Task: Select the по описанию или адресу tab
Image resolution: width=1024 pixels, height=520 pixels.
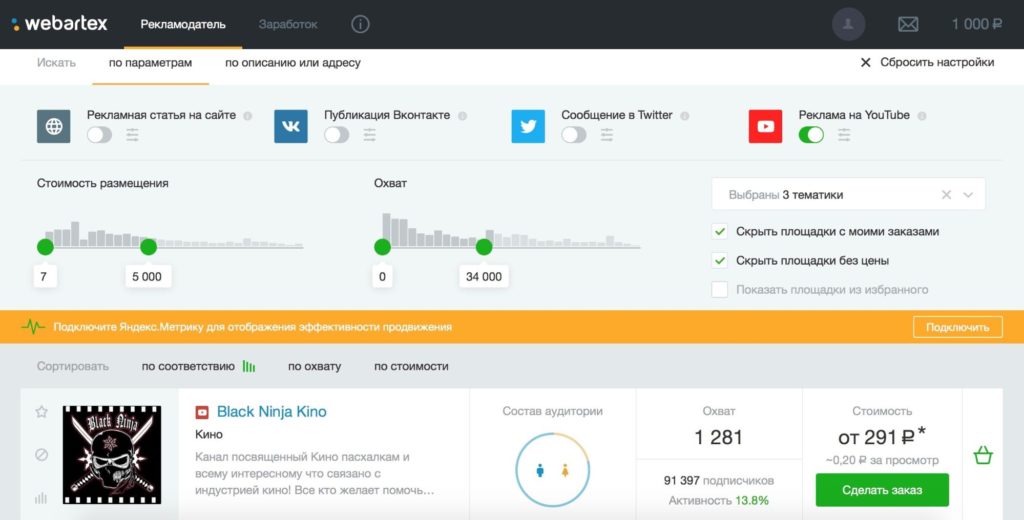Action: (x=292, y=63)
